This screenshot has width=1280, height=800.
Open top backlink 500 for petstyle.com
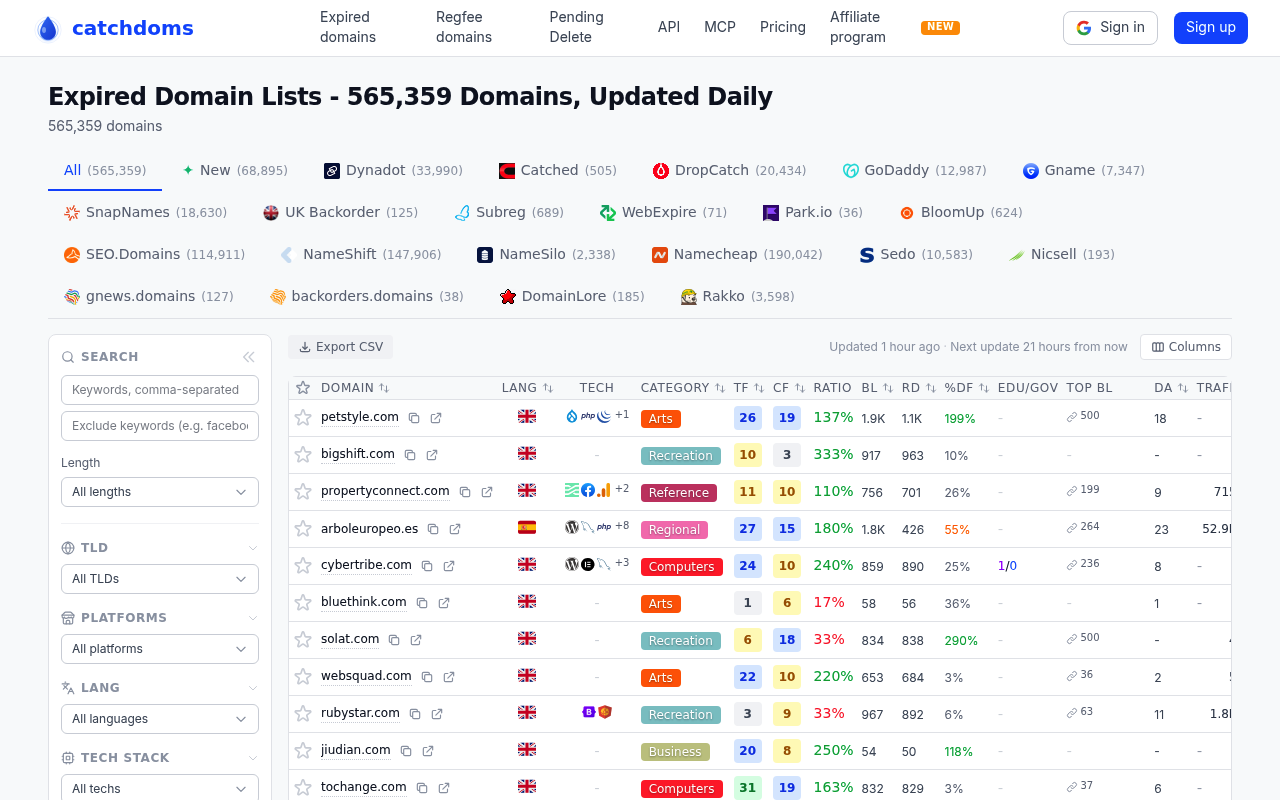[x=1083, y=416]
